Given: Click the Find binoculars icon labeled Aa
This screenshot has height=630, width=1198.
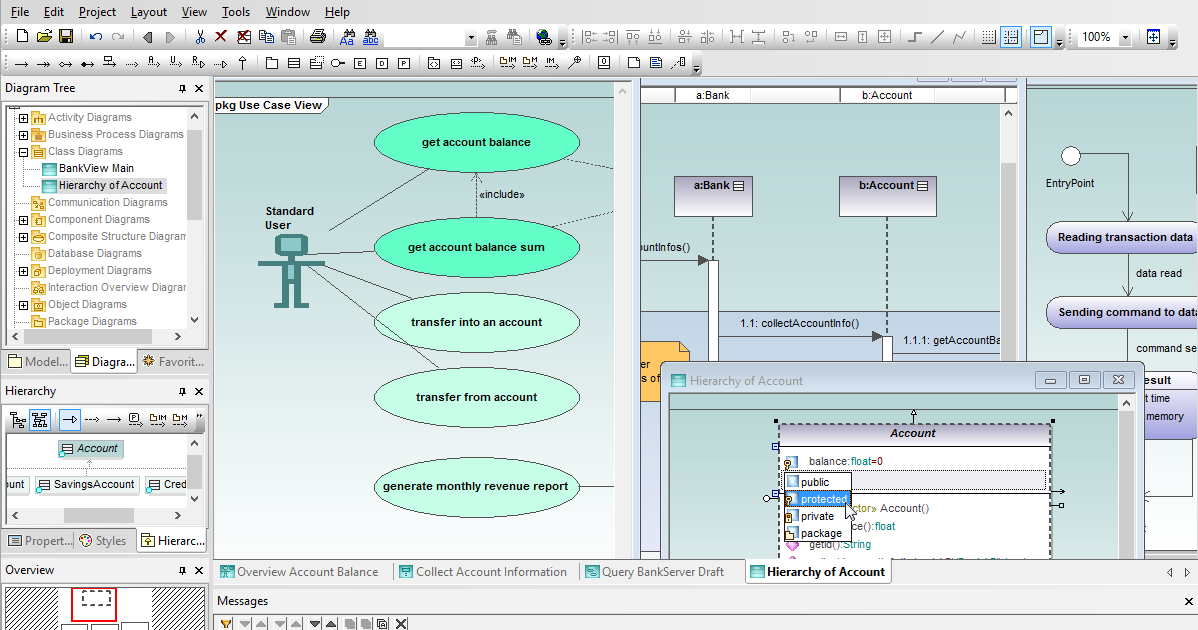Looking at the screenshot, I should (x=348, y=37).
